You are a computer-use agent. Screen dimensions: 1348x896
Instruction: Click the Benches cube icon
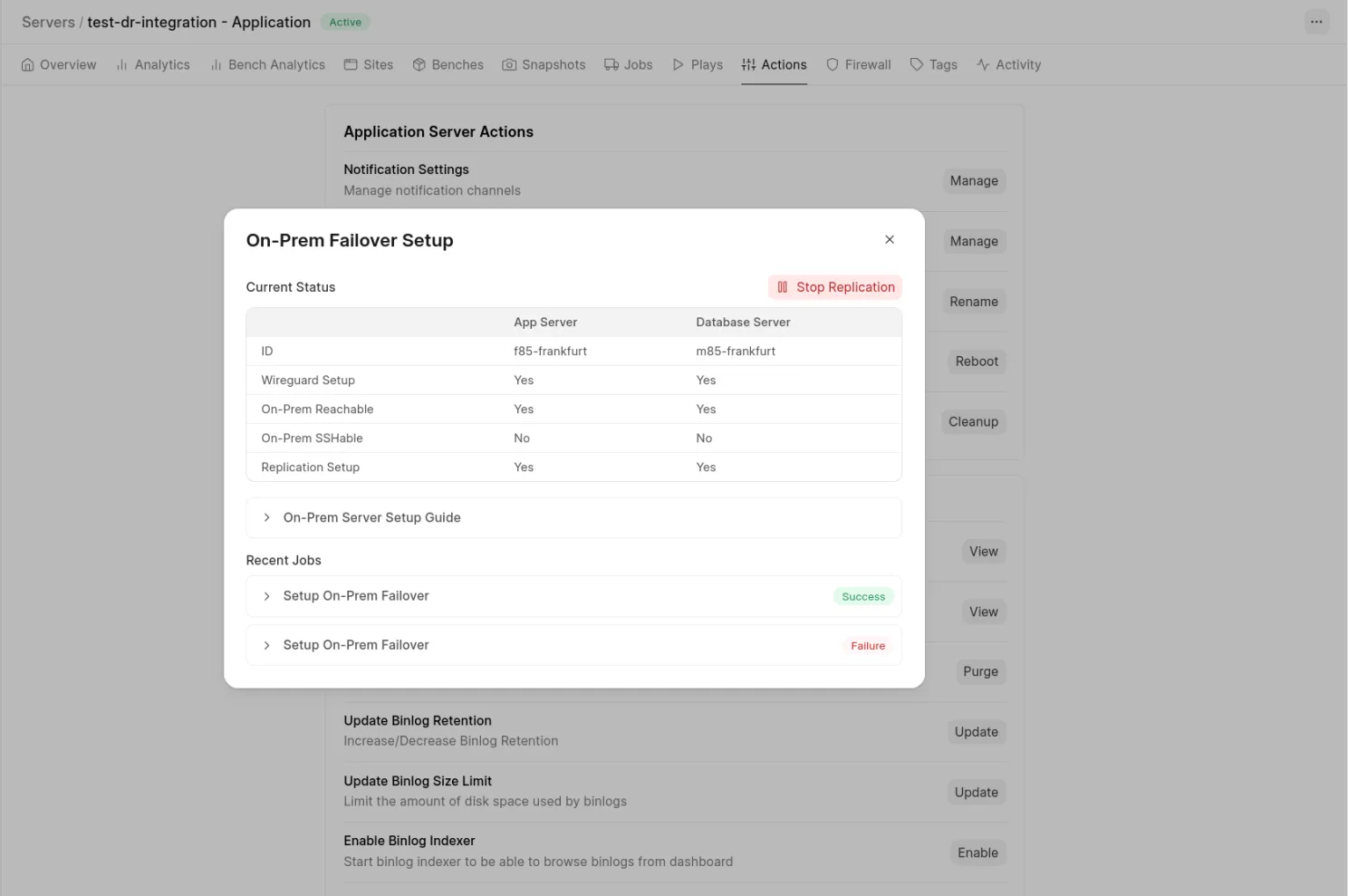click(x=419, y=65)
